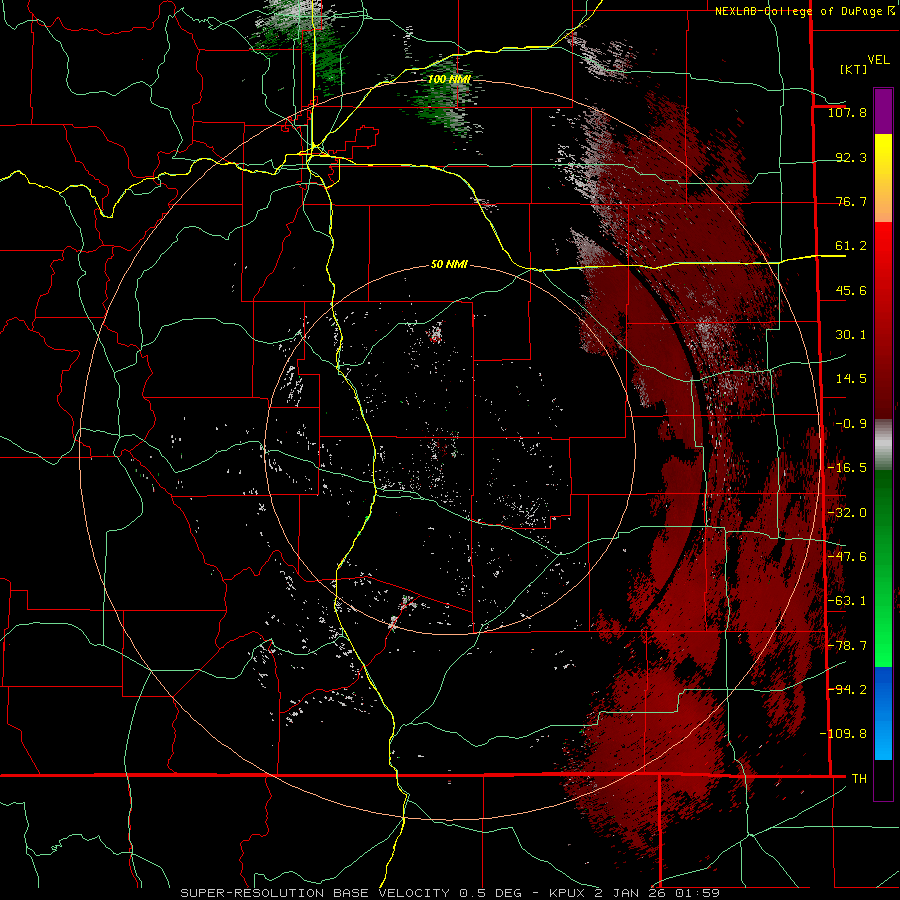Image resolution: width=900 pixels, height=900 pixels.
Task: Select the 14.5 legend value
Action: [851, 379]
